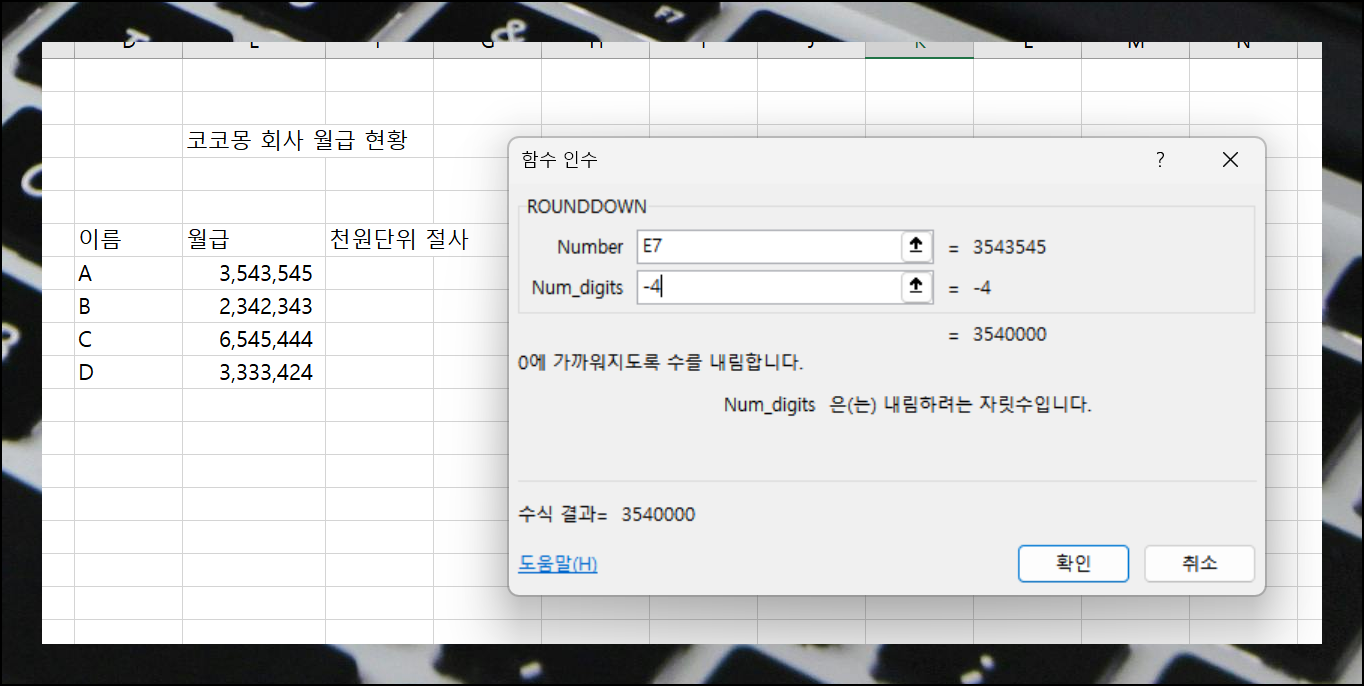The height and width of the screenshot is (686, 1364).
Task: Confirm the function with the 확인 button
Action: click(x=1073, y=563)
